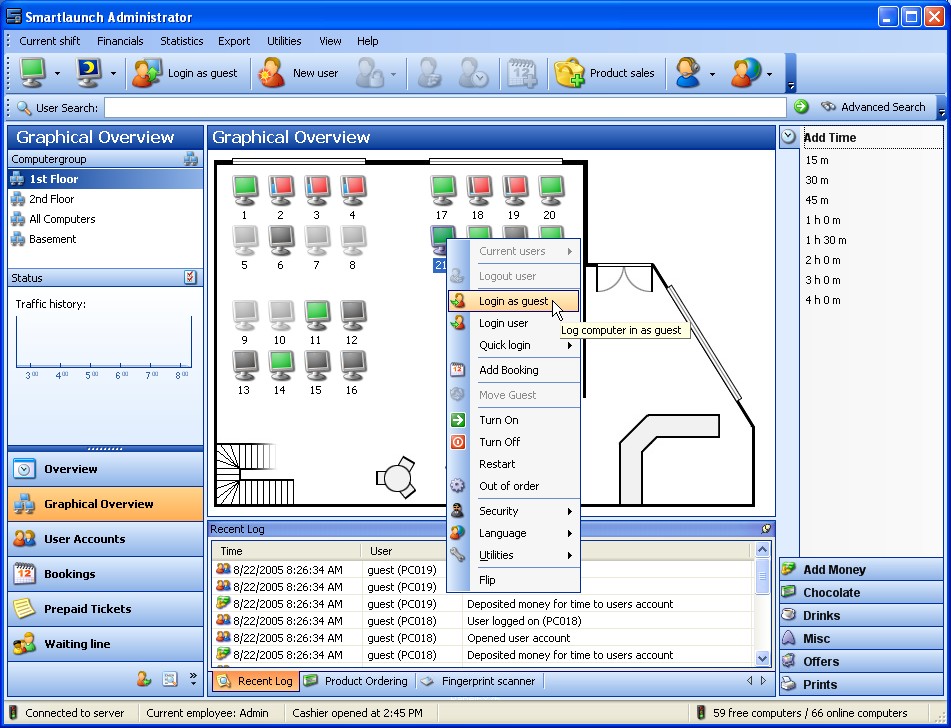Viewport: 951px width, 728px height.
Task: Open the Export menu
Action: click(x=234, y=41)
